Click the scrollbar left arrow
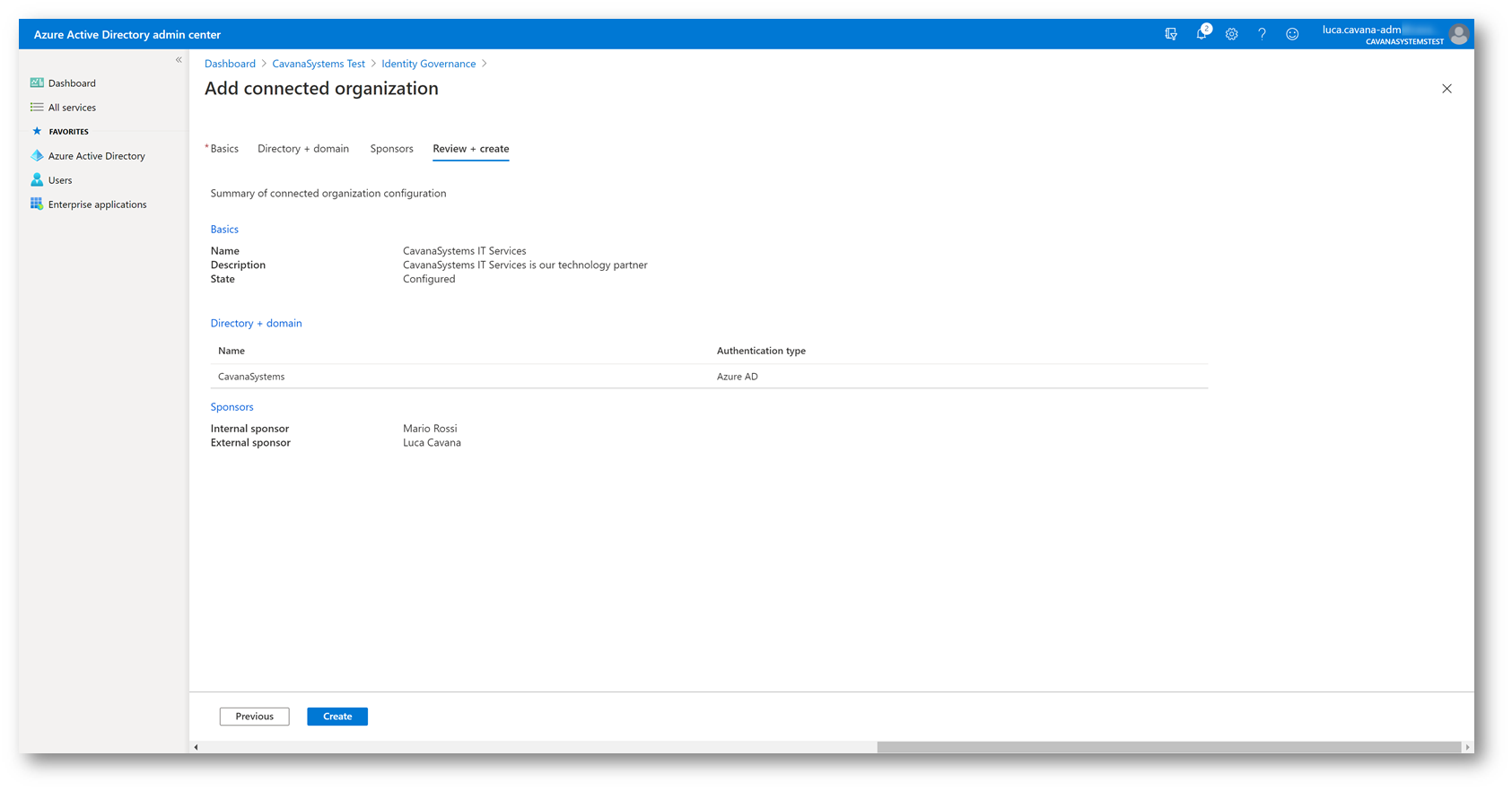The height and width of the screenshot is (791, 1512). click(196, 747)
